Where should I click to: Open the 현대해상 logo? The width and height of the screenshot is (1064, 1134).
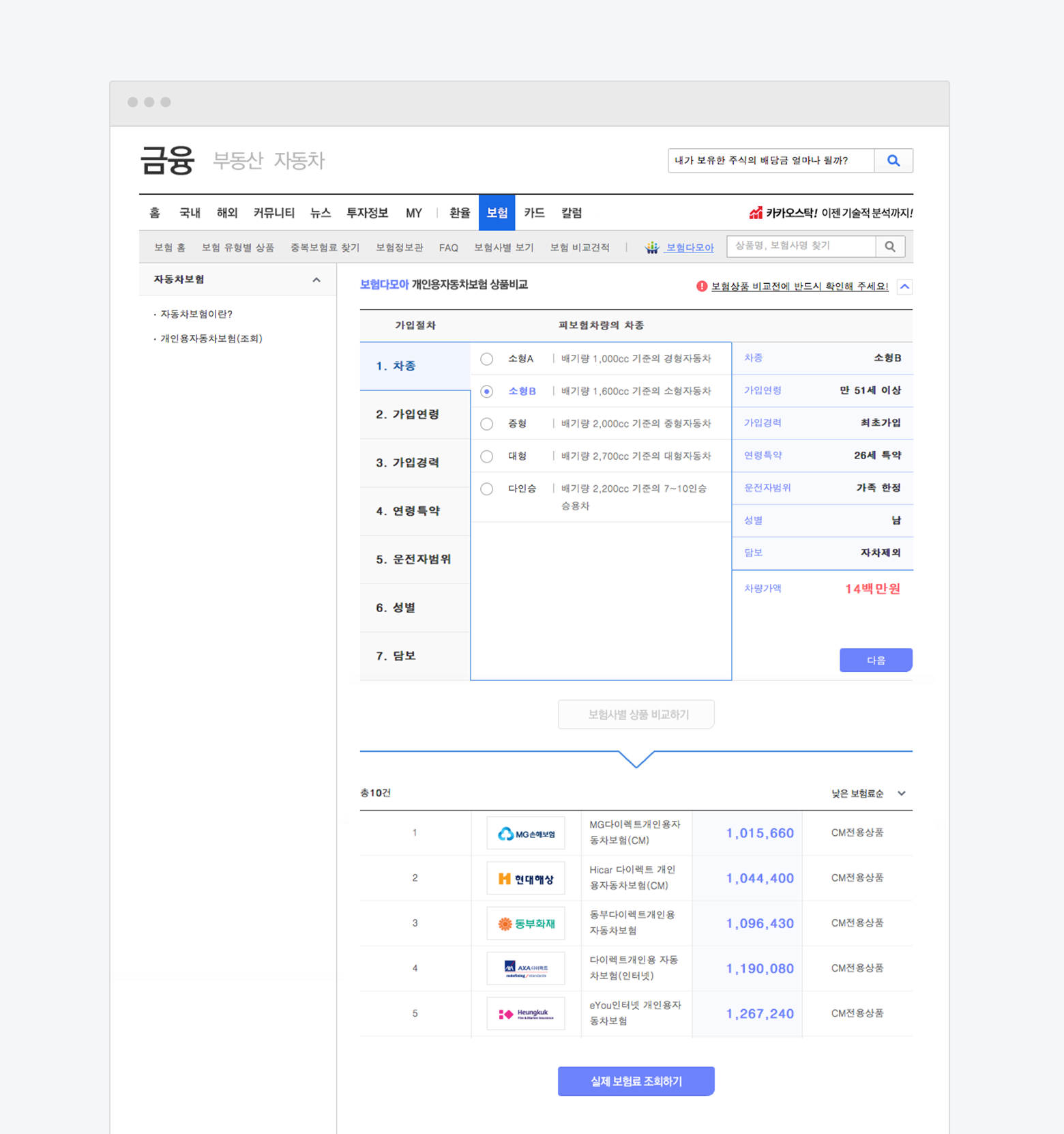526,878
